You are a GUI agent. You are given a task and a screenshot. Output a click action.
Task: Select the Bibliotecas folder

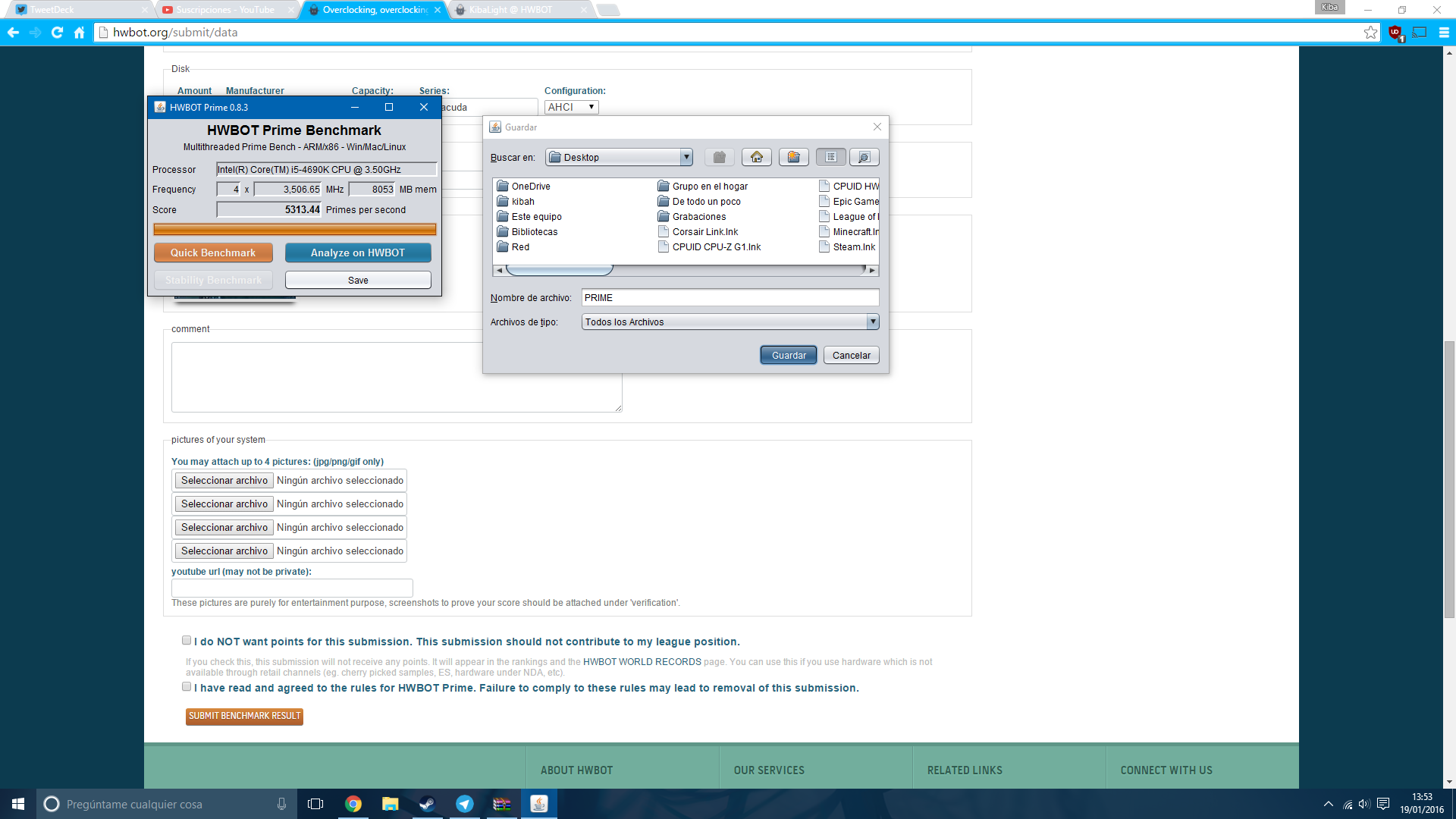[x=527, y=232]
